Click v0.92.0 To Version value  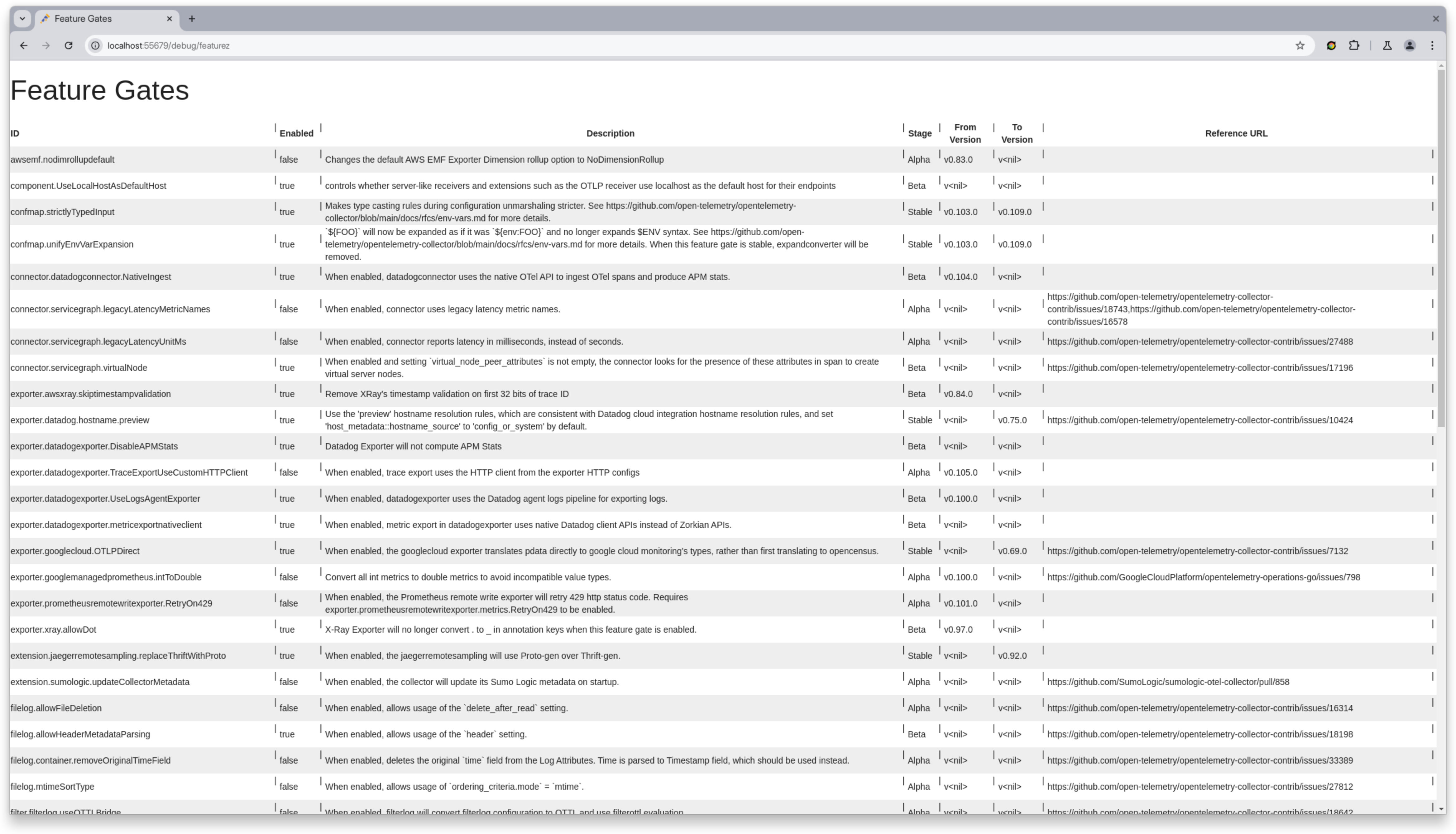coord(1012,656)
